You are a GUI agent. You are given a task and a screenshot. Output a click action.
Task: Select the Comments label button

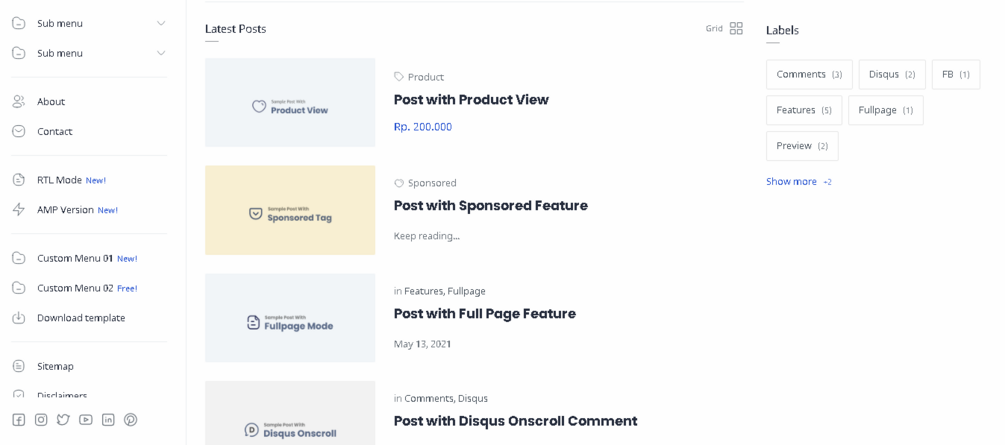pos(809,75)
